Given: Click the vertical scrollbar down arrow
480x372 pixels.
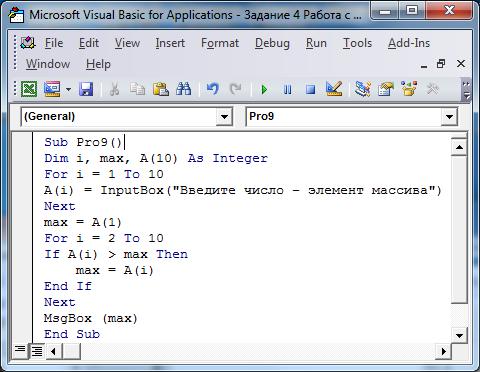Looking at the screenshot, I should pyautogui.click(x=459, y=335).
